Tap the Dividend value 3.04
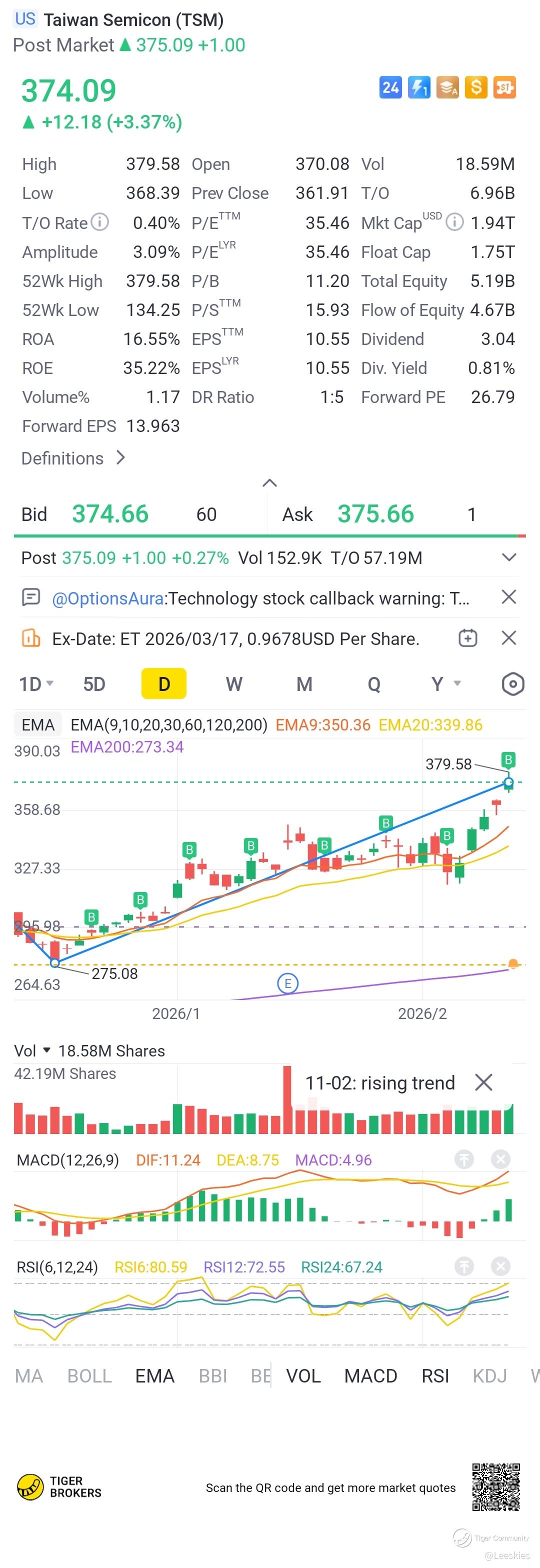The width and height of the screenshot is (540, 1568). click(497, 339)
